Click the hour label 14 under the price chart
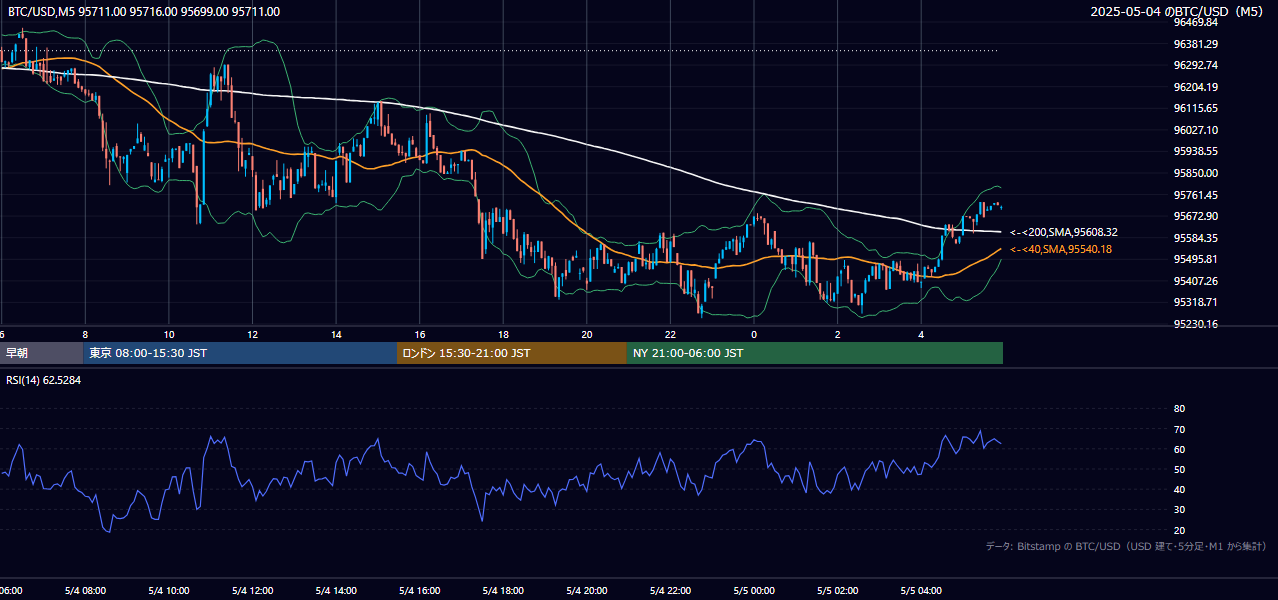The height and width of the screenshot is (600, 1278). click(336, 334)
